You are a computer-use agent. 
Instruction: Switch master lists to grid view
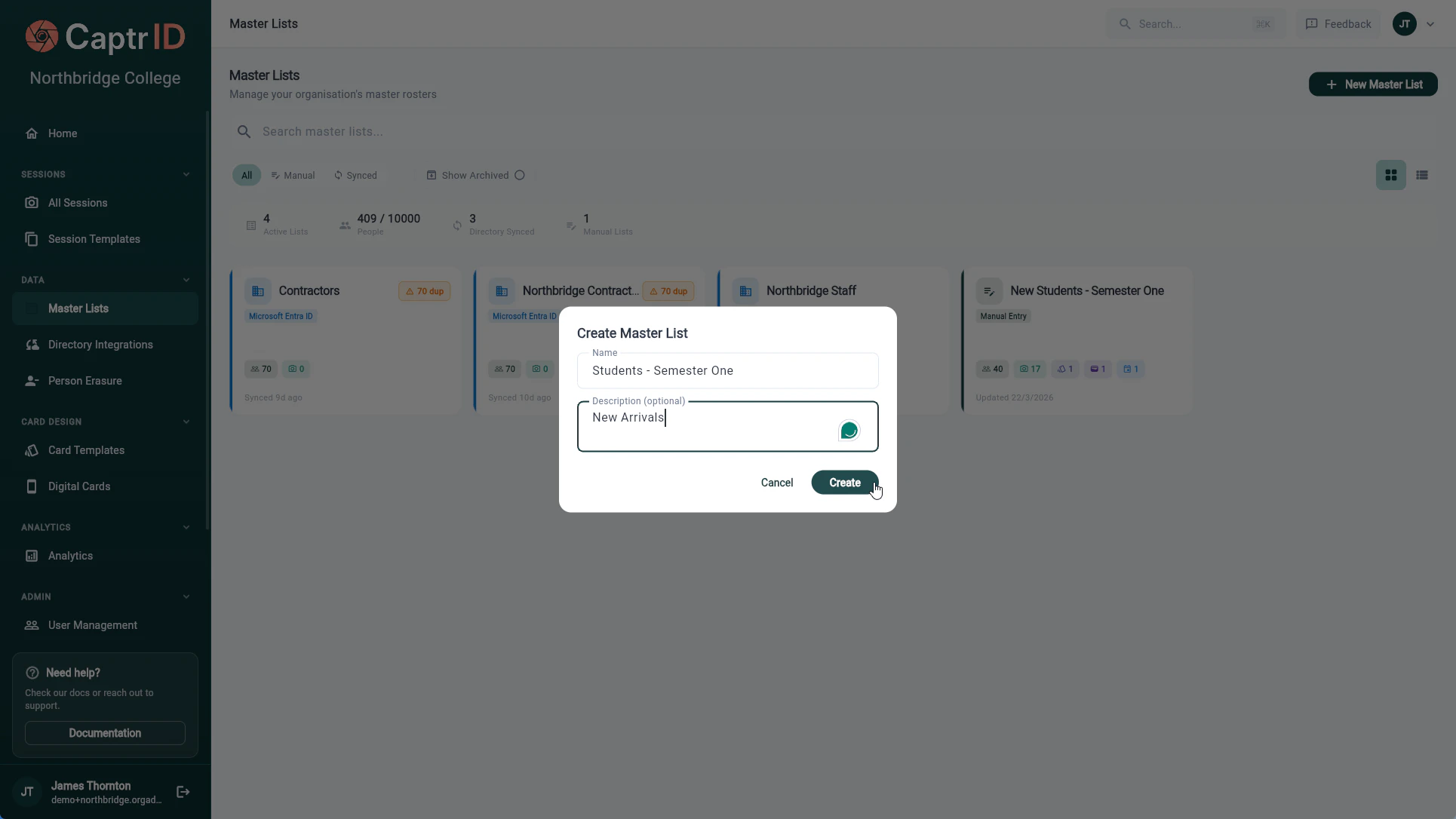1390,174
